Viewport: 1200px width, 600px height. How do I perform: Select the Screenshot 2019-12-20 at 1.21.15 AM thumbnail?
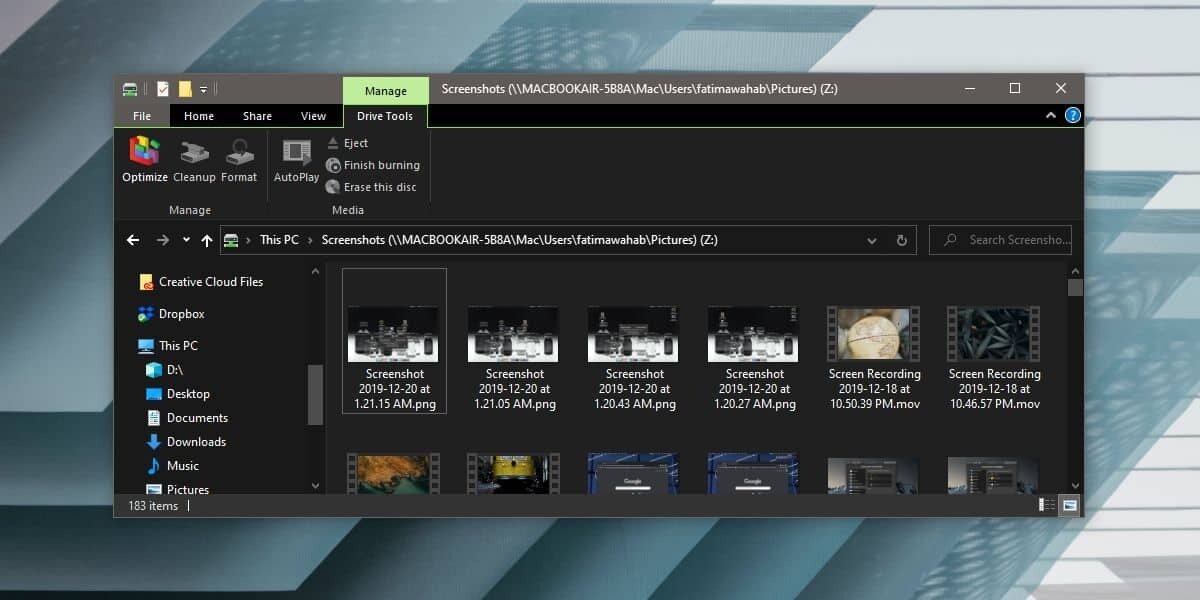393,334
